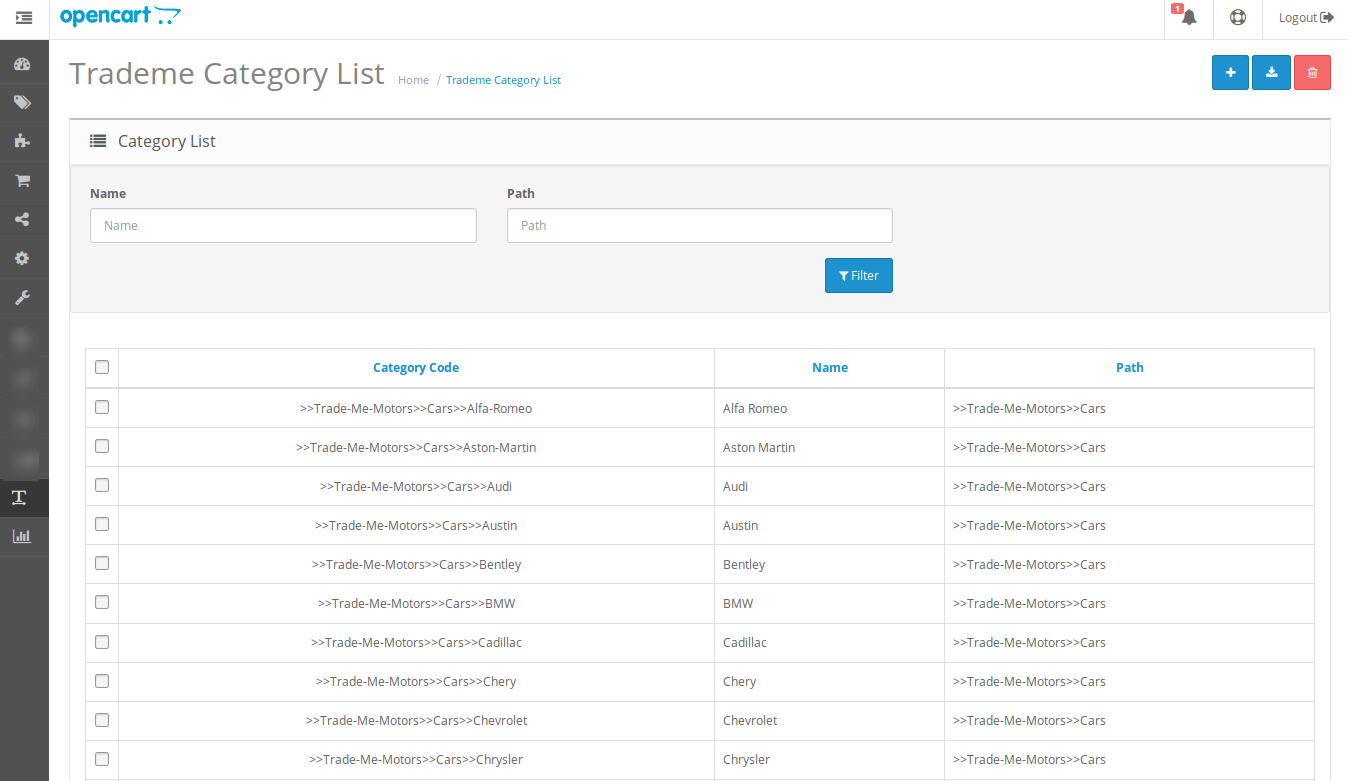Click category code '>>Trade-Me-Motors>>Cars>>Aston-Martin'
Image resolution: width=1348 pixels, height=781 pixels.
click(x=416, y=447)
